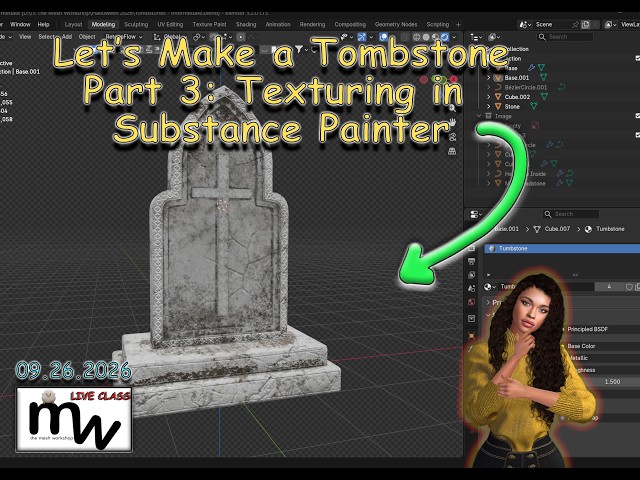Expand the Base.001 outliner item

tap(489, 78)
